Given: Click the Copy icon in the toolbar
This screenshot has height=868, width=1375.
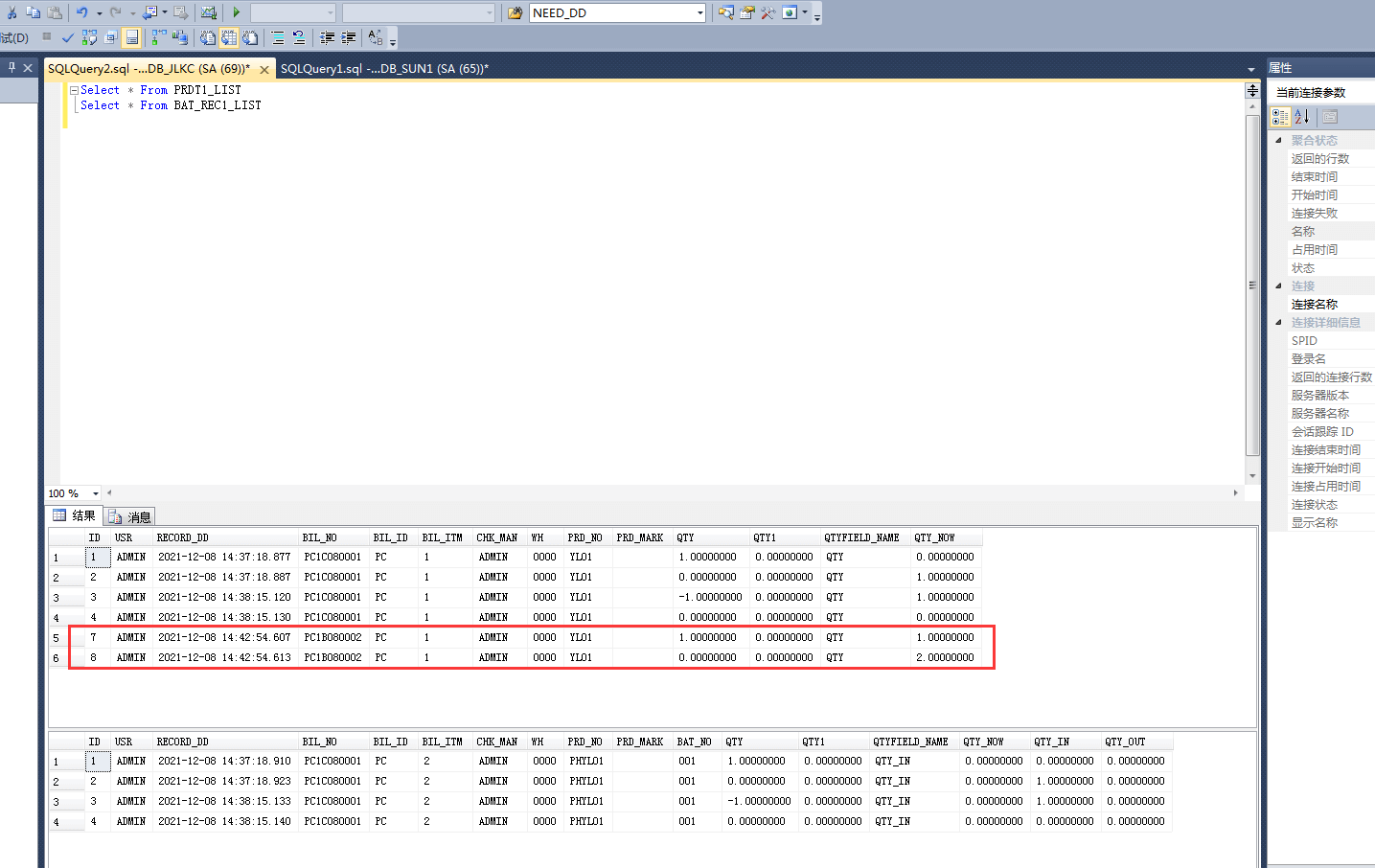Looking at the screenshot, I should (x=33, y=12).
